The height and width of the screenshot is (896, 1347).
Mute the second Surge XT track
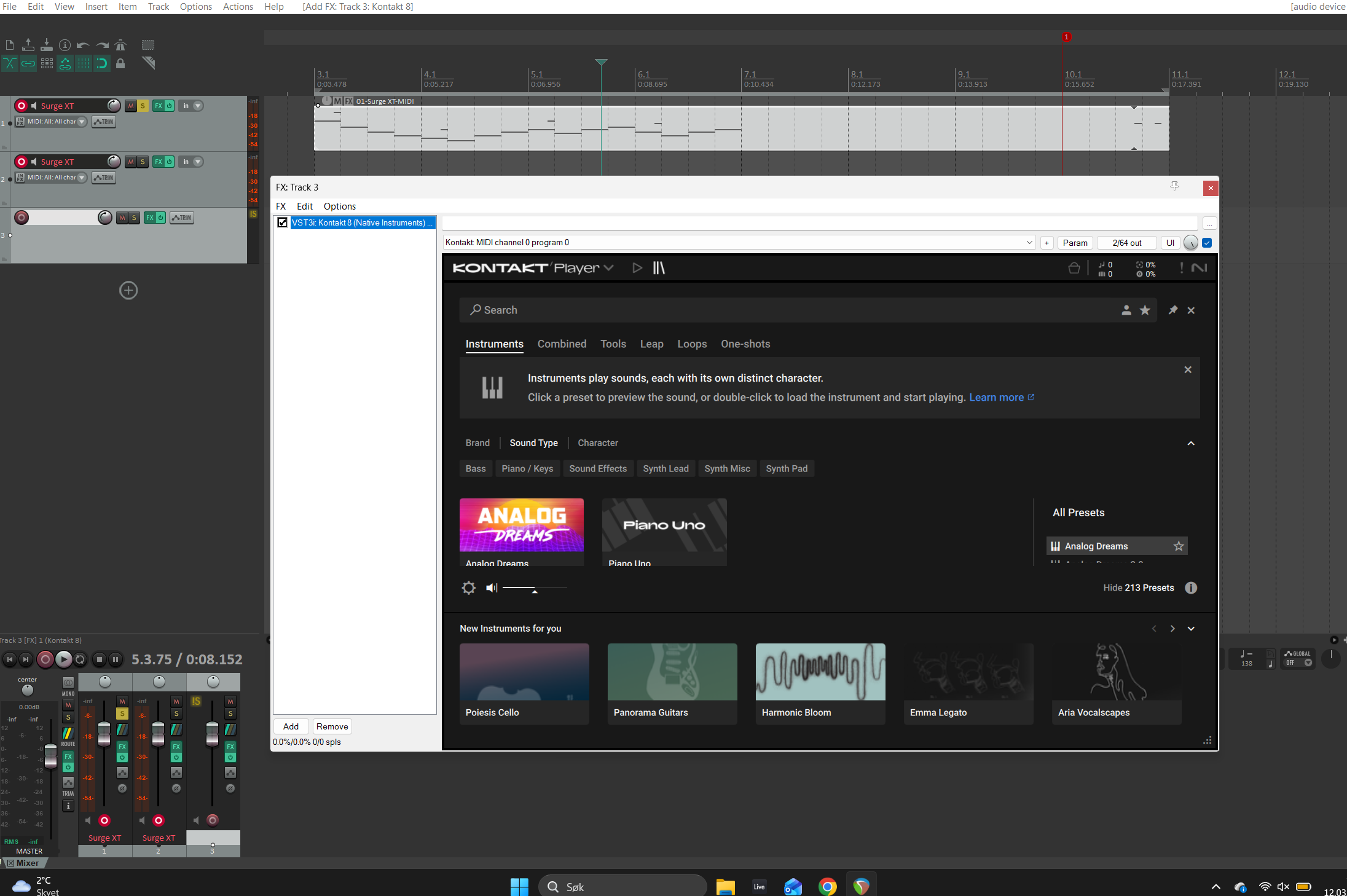[130, 162]
